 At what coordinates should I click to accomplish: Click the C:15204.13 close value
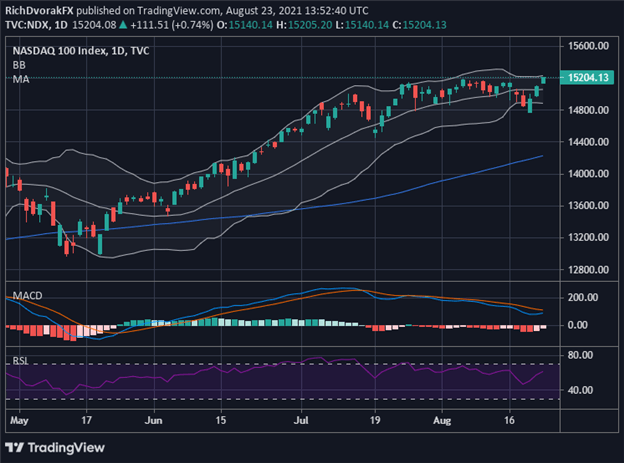[419, 25]
